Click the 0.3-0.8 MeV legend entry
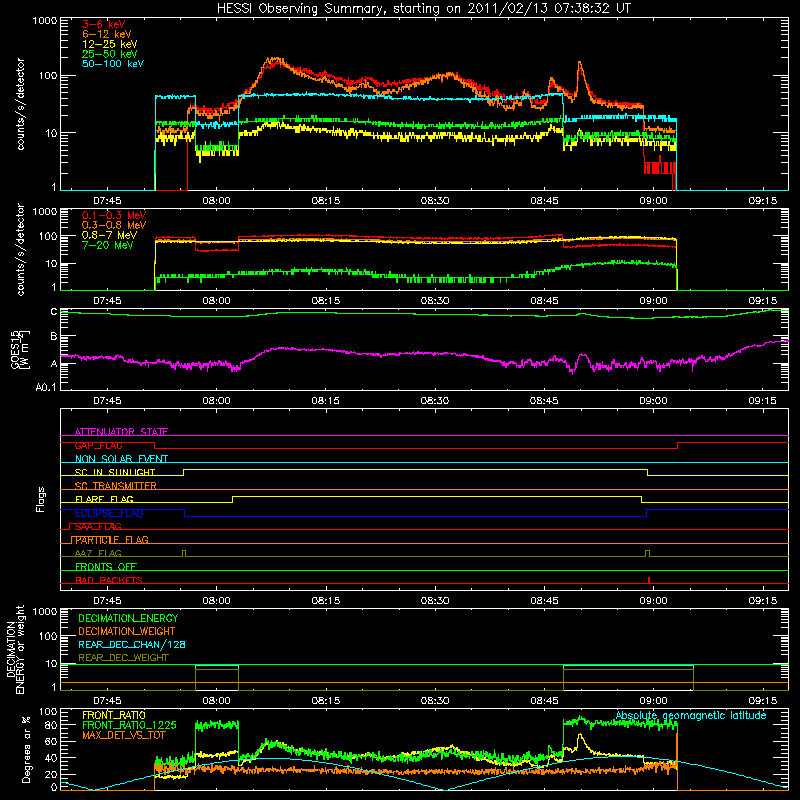 pyautogui.click(x=114, y=225)
